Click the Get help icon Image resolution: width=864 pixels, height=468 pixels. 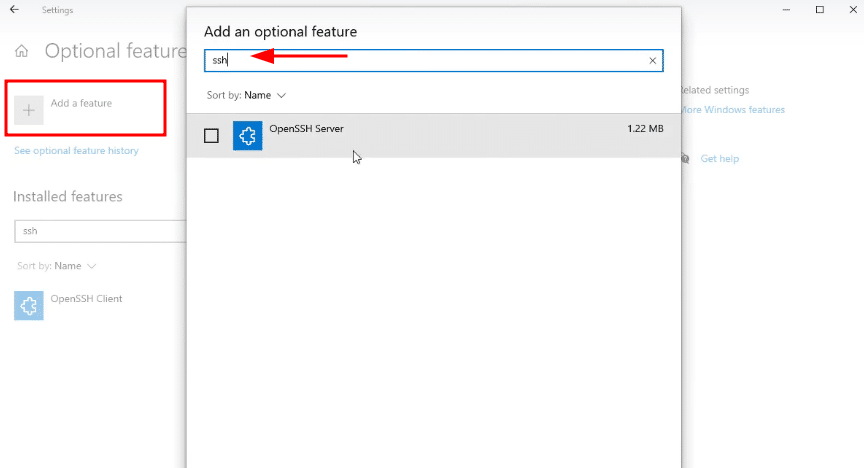(685, 158)
